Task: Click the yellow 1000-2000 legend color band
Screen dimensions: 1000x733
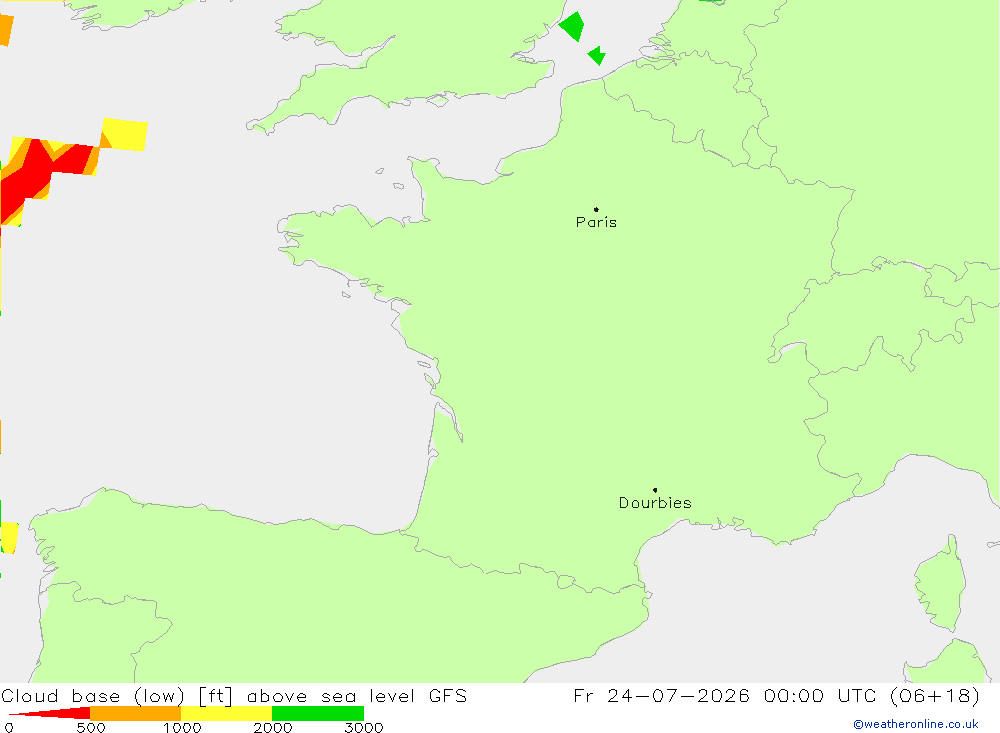Action: pyautogui.click(x=226, y=713)
